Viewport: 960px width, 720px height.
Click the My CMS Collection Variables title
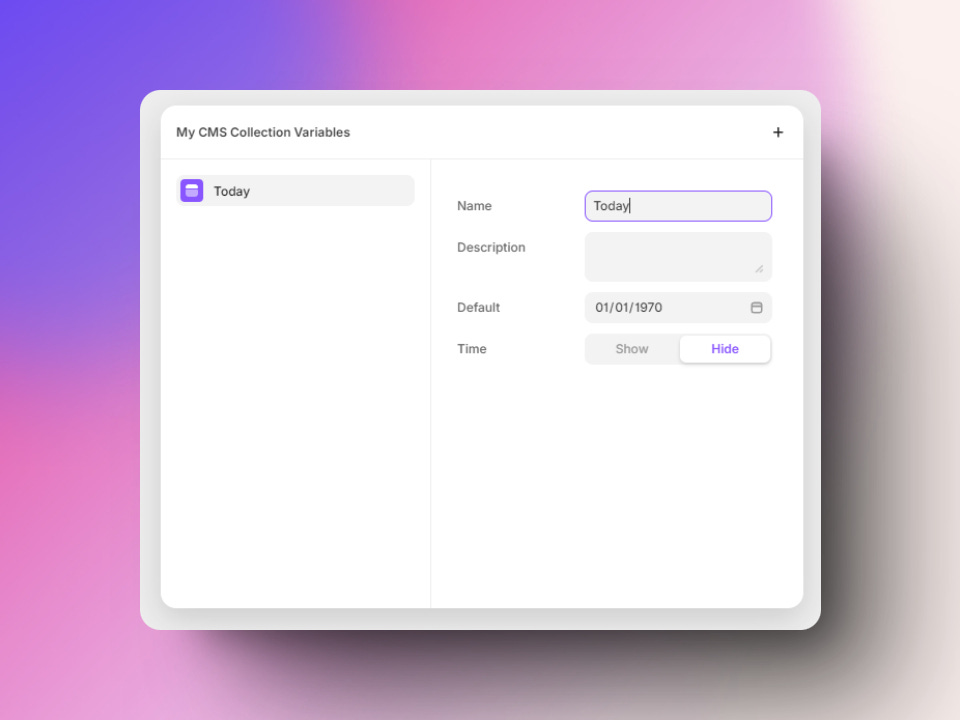coord(263,132)
